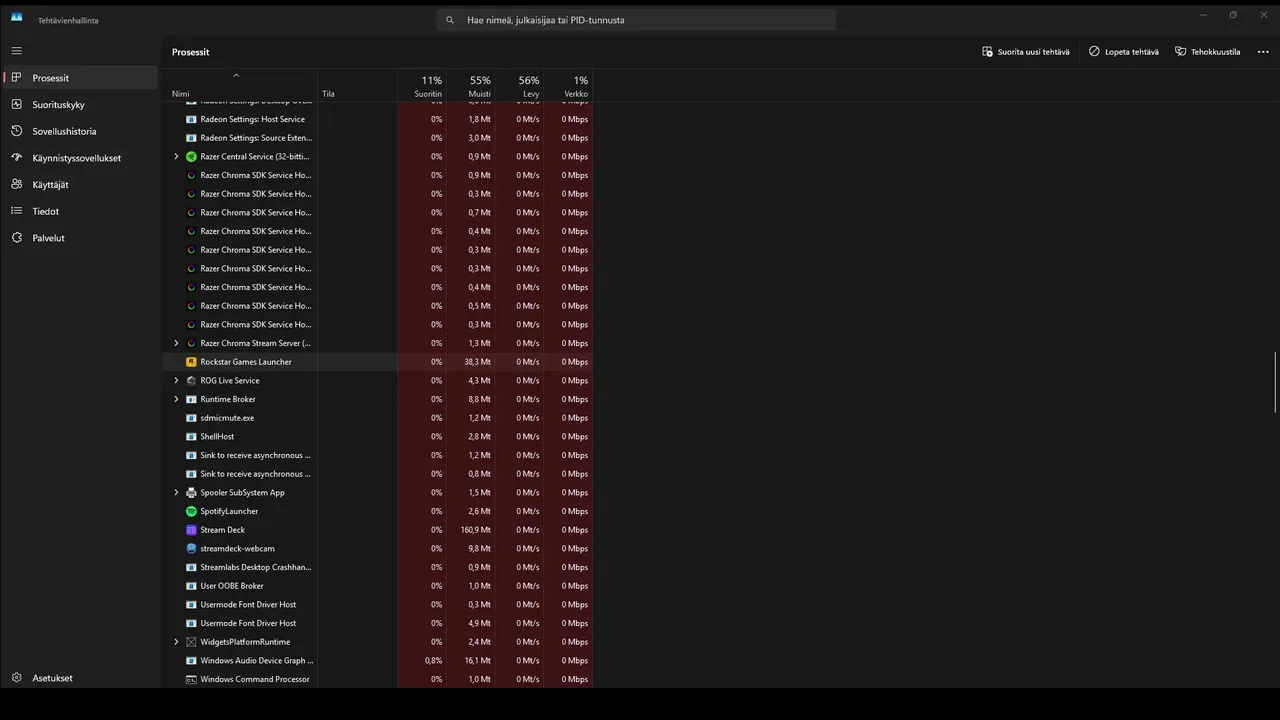Select sdmicmute.exe process name
This screenshot has height=720, width=1280.
(227, 418)
